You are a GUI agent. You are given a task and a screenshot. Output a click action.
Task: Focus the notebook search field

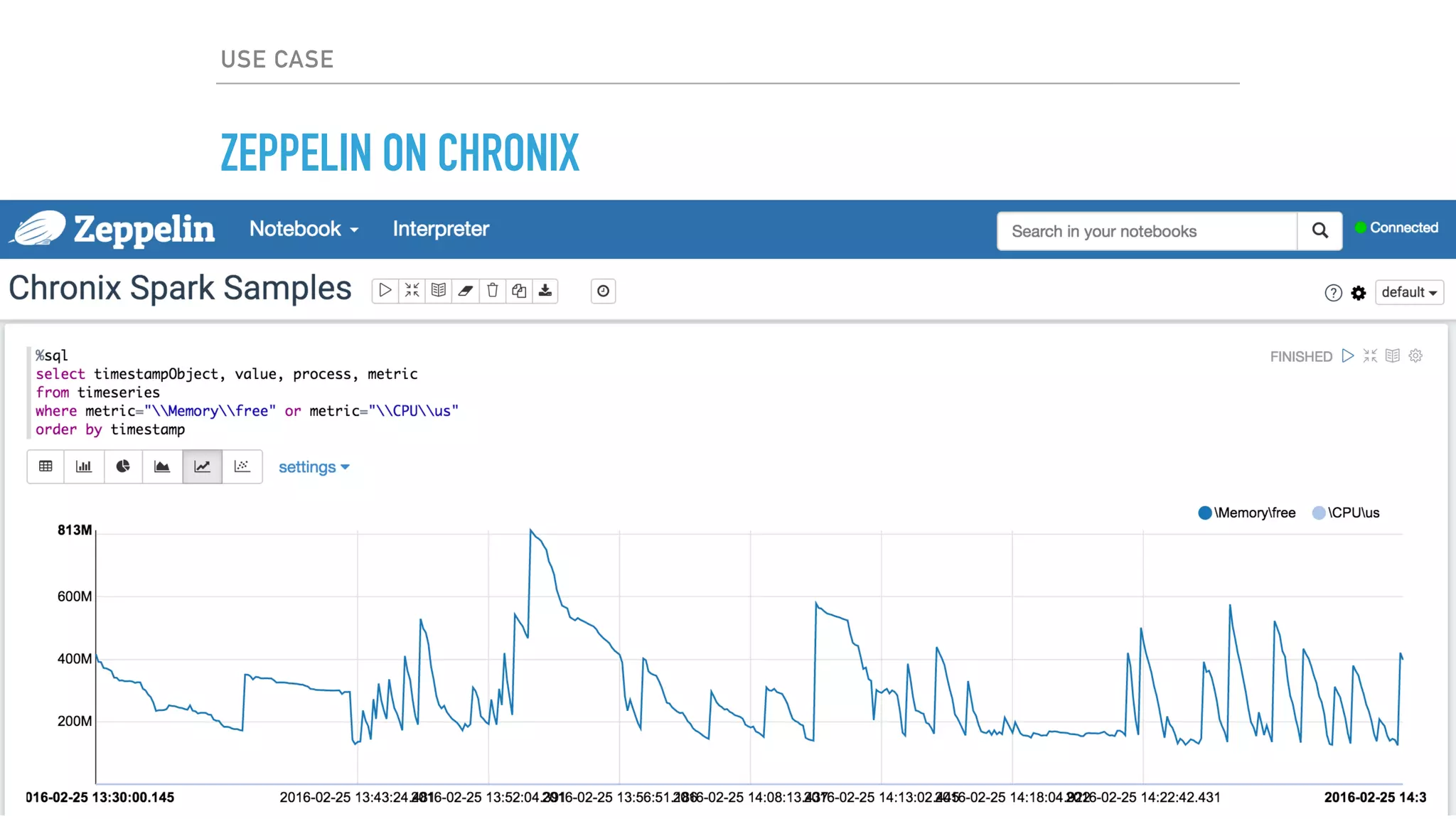[x=1147, y=231]
